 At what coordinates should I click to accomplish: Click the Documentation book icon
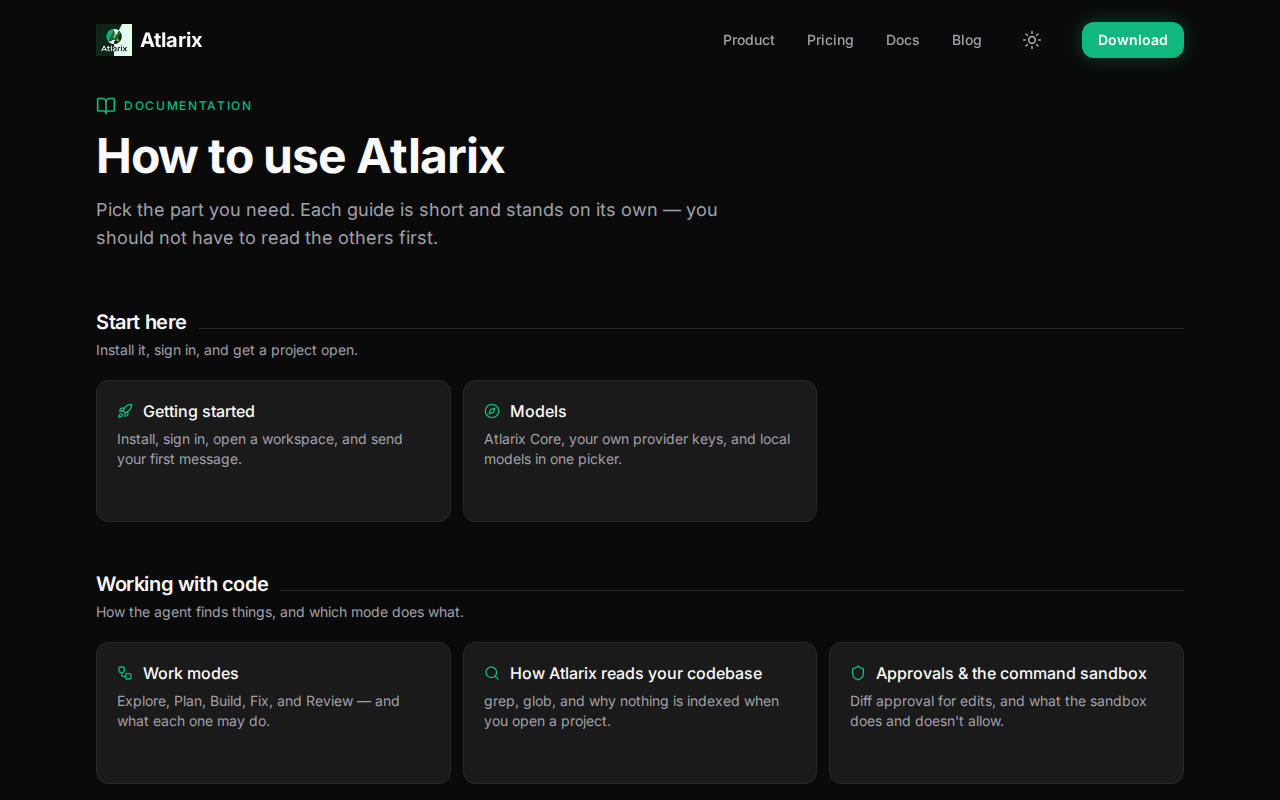pyautogui.click(x=106, y=106)
